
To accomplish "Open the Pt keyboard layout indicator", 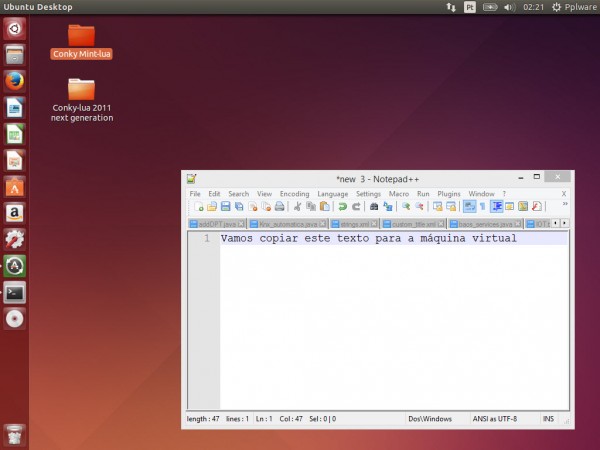I will click(470, 7).
